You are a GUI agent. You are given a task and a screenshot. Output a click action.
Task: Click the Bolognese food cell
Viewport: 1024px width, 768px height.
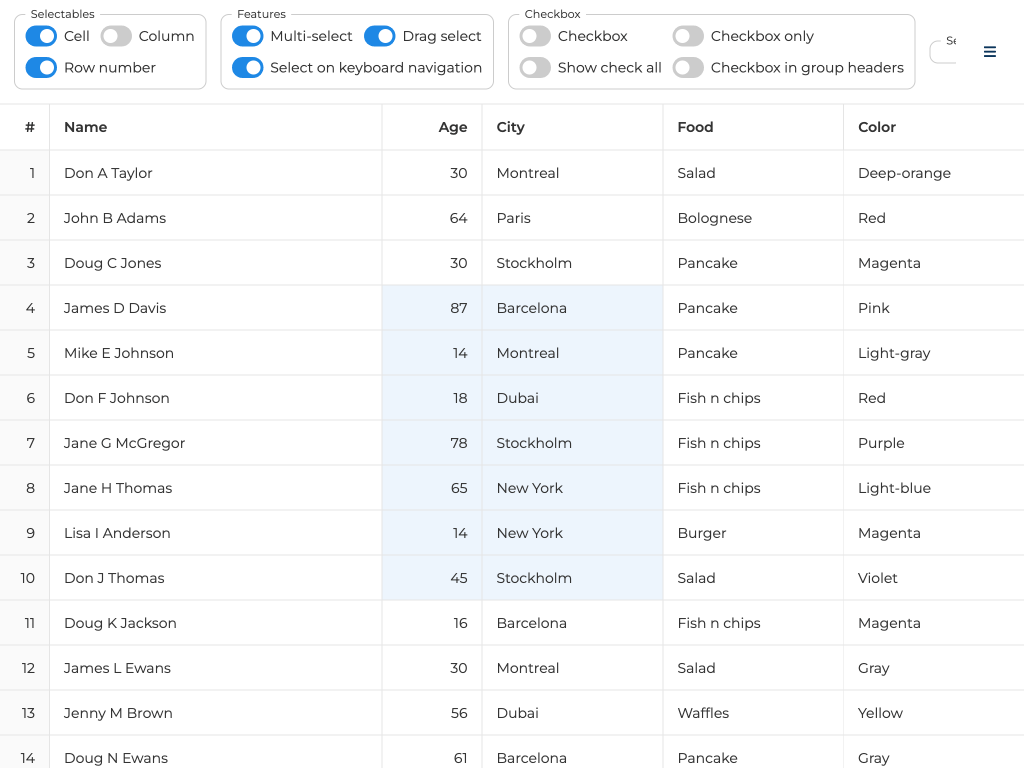click(x=715, y=218)
